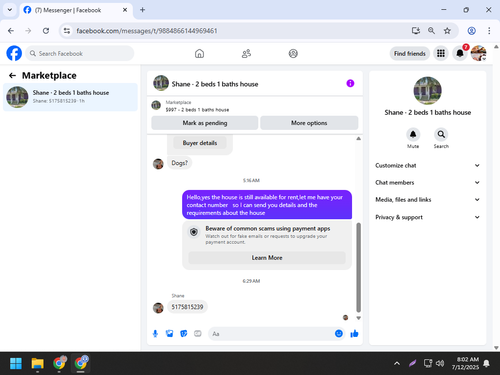Open the Friends icon in top navigation
The width and height of the screenshot is (500, 375).
click(246, 53)
